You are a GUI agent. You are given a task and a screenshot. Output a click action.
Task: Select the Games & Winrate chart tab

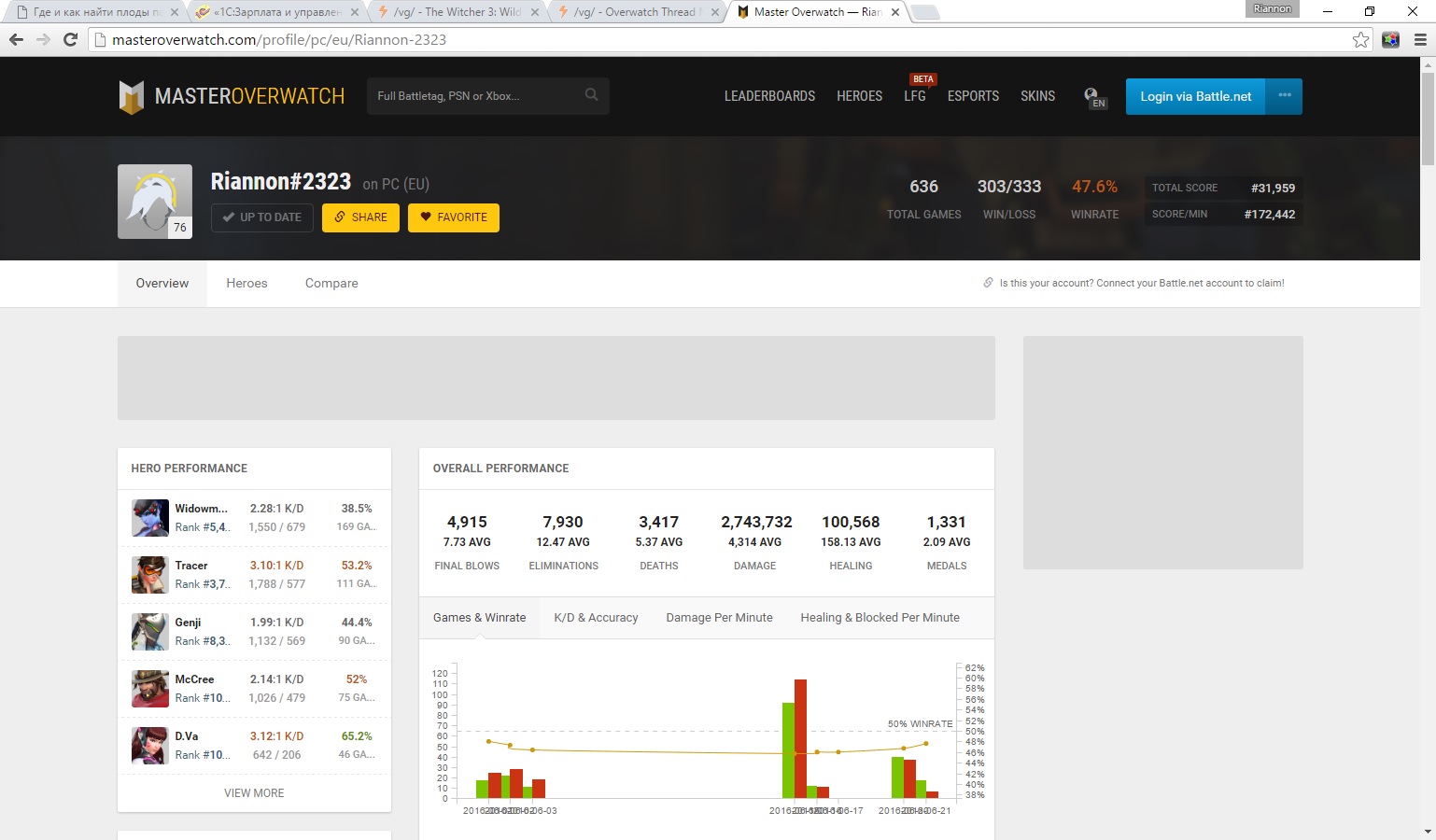point(480,618)
